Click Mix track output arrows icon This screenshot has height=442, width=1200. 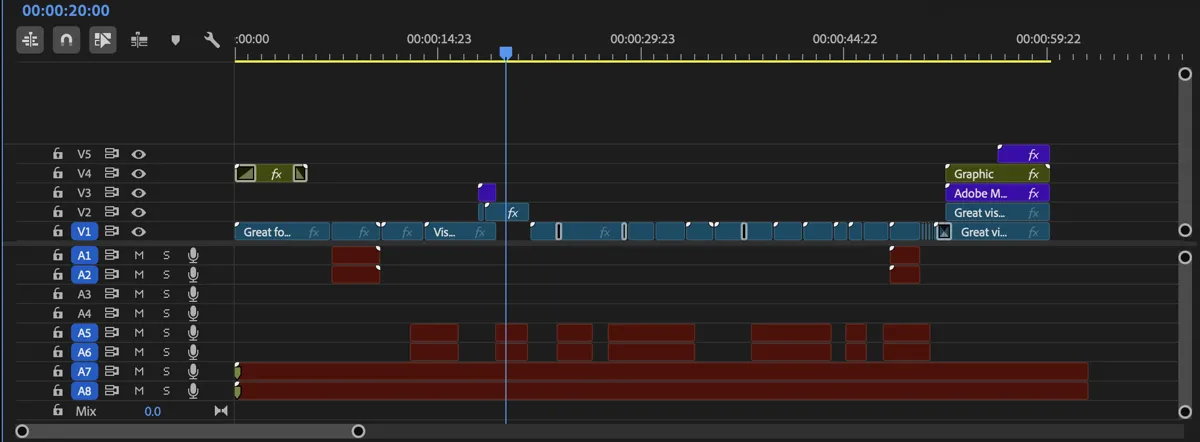[x=221, y=411]
